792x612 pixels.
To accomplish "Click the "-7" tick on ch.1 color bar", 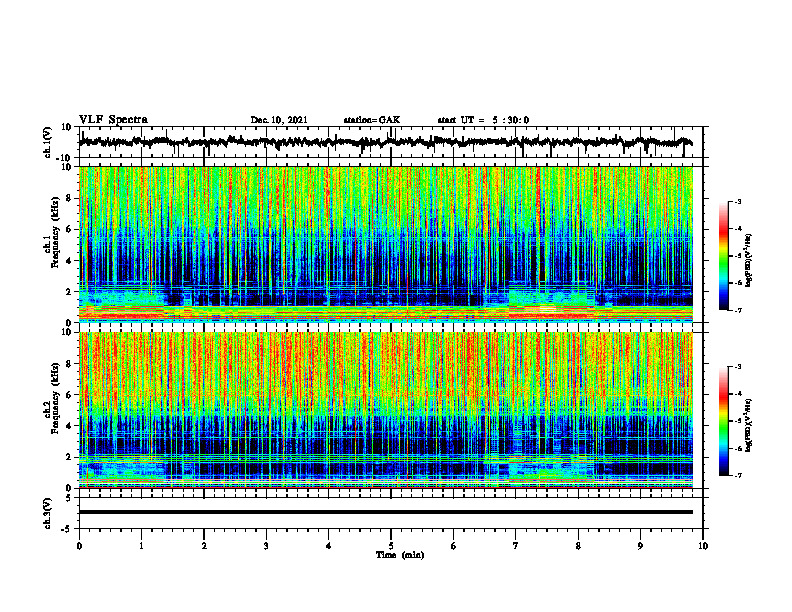I will pyautogui.click(x=737, y=310).
